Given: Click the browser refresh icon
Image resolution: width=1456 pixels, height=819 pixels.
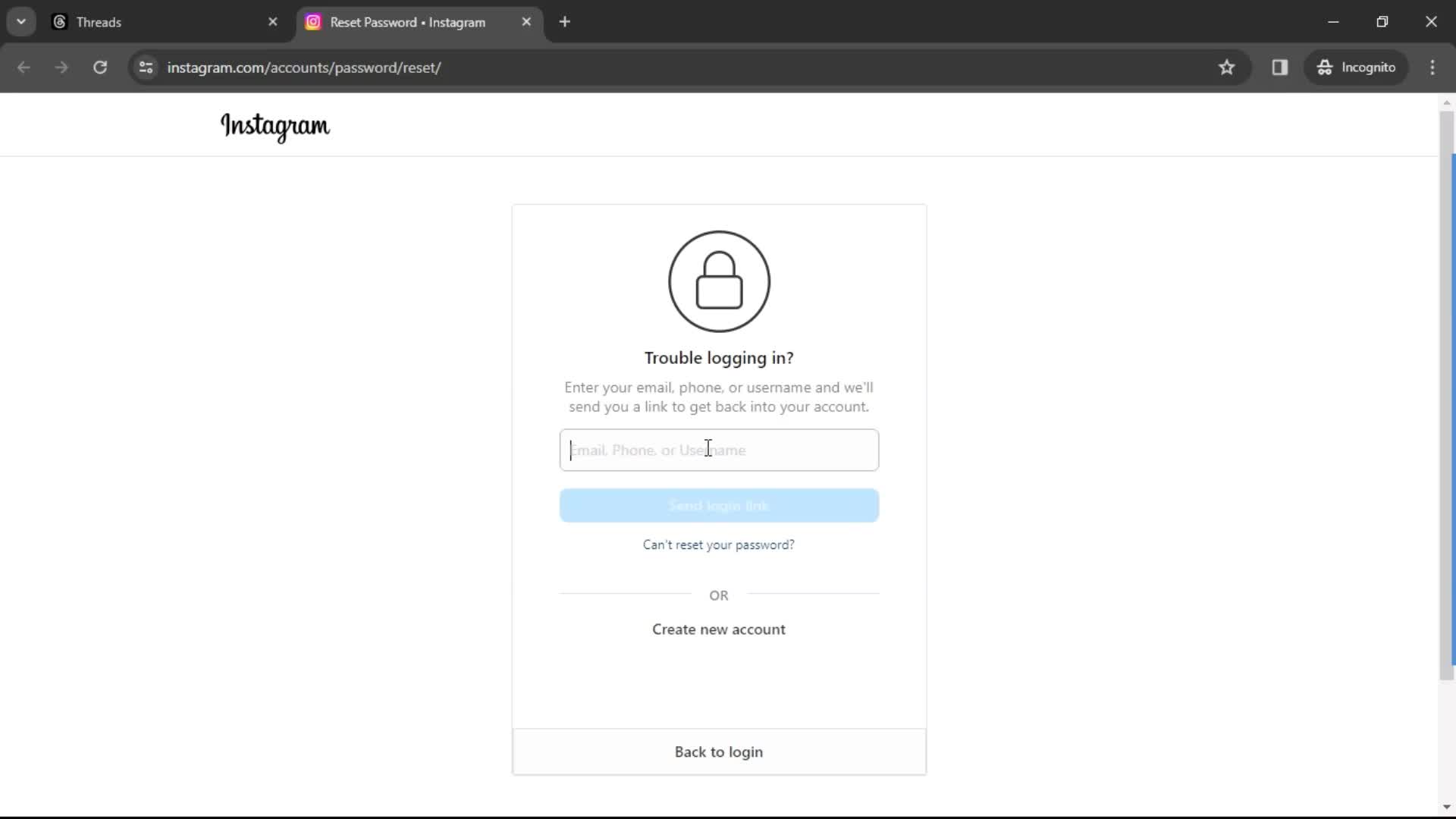Looking at the screenshot, I should click(x=100, y=67).
